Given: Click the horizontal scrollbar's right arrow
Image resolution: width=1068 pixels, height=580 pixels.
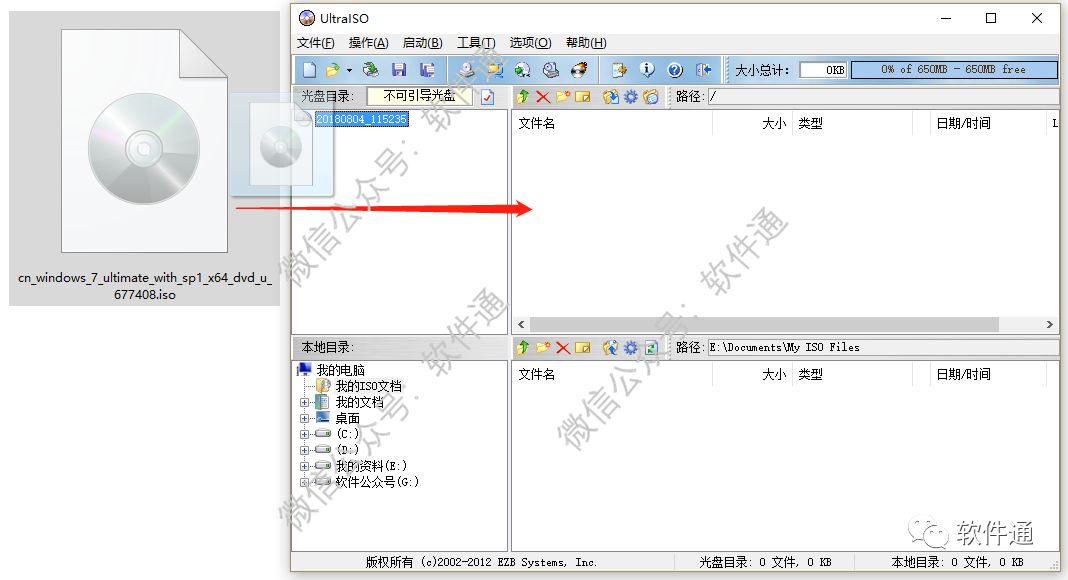Looking at the screenshot, I should [1050, 325].
